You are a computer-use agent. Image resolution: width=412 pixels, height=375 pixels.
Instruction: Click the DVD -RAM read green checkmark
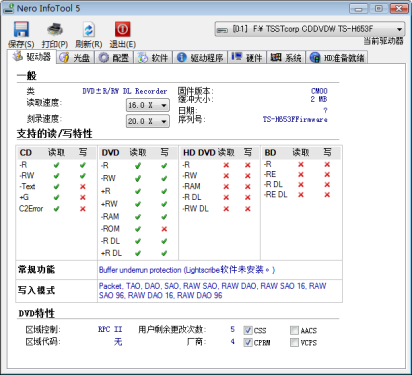[138, 217]
